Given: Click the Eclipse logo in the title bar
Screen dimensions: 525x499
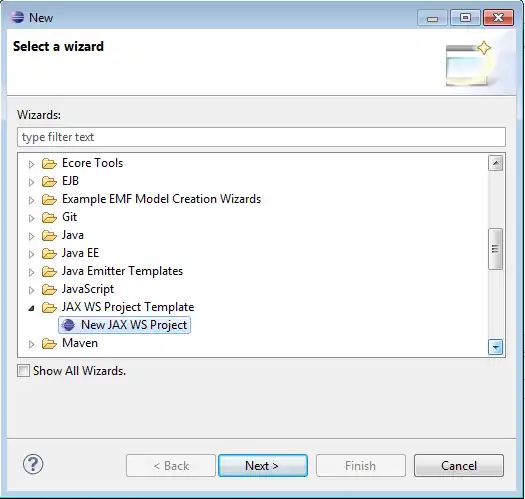Looking at the screenshot, I should click(17, 17).
